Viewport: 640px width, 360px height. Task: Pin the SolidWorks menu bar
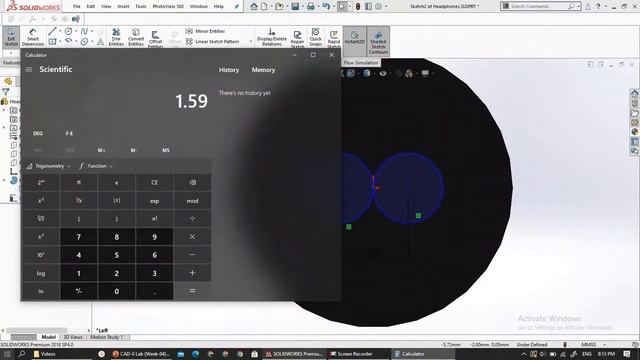click(x=237, y=6)
